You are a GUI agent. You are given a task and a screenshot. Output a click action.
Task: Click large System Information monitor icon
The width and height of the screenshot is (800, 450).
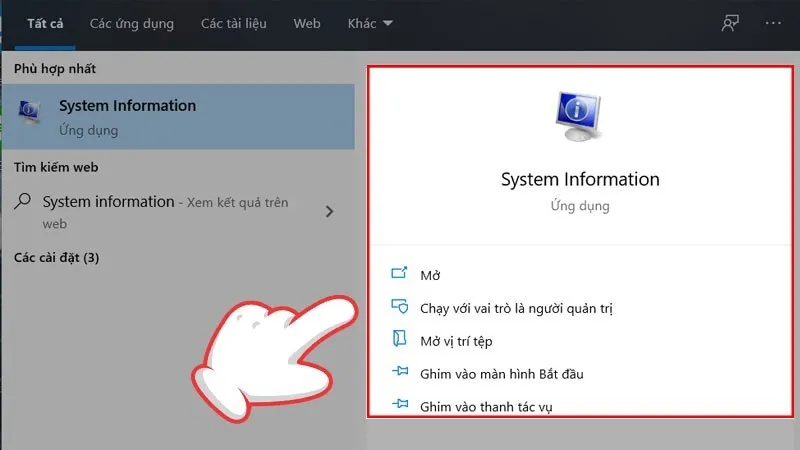pyautogui.click(x=579, y=116)
